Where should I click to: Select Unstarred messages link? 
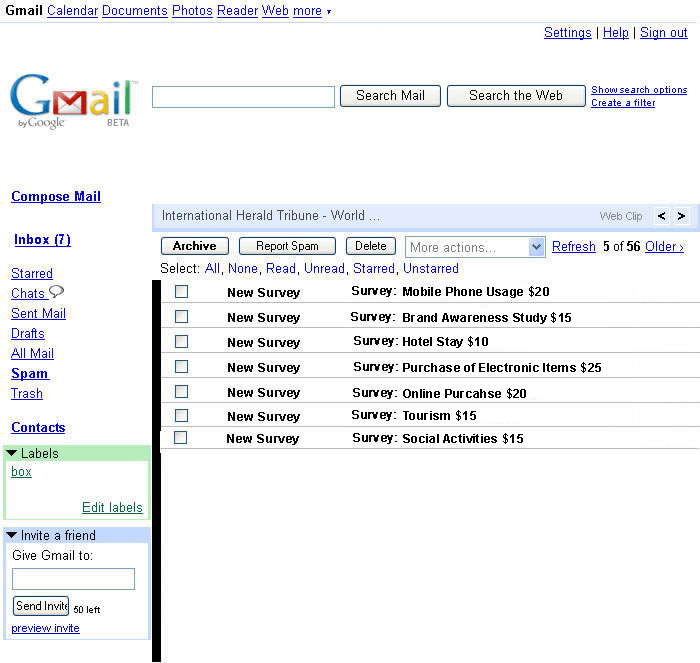(x=431, y=268)
